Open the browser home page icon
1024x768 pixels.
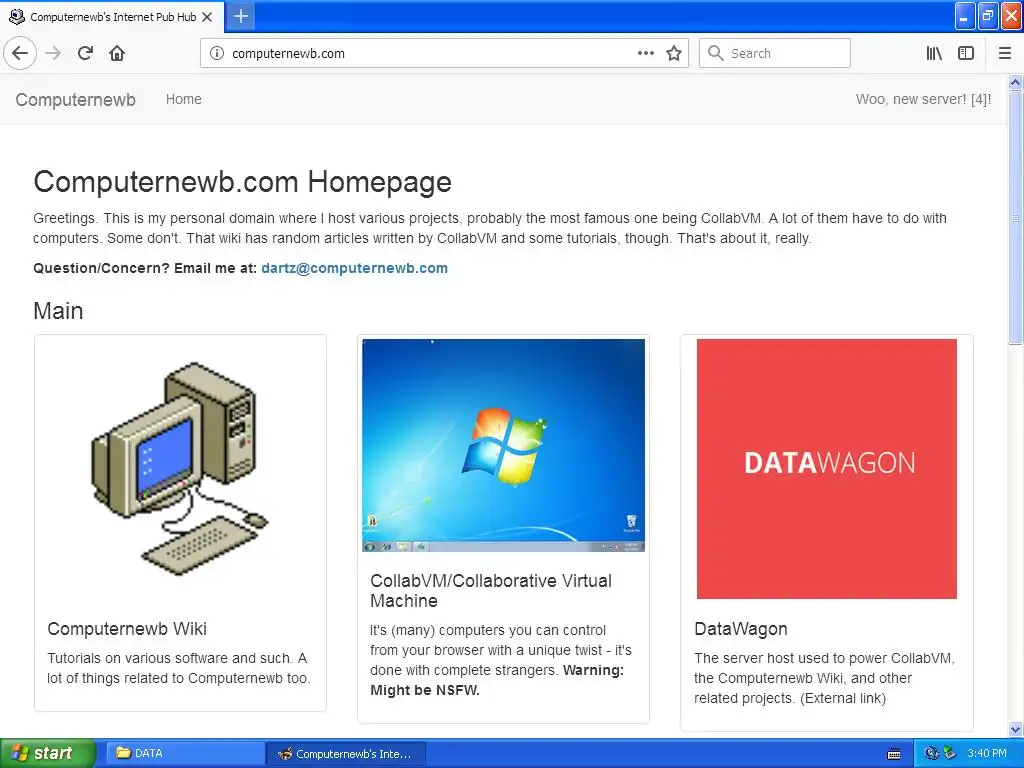(x=117, y=53)
